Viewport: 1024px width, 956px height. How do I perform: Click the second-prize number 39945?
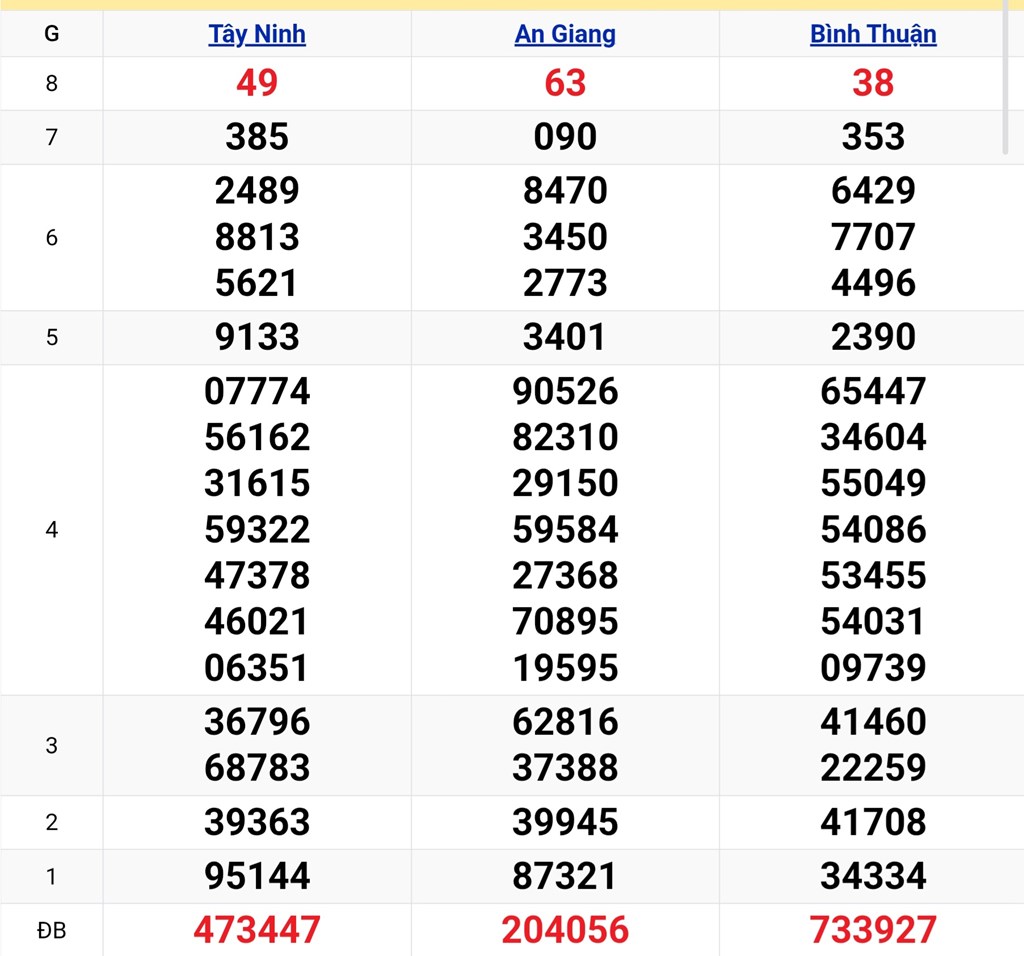tap(565, 822)
